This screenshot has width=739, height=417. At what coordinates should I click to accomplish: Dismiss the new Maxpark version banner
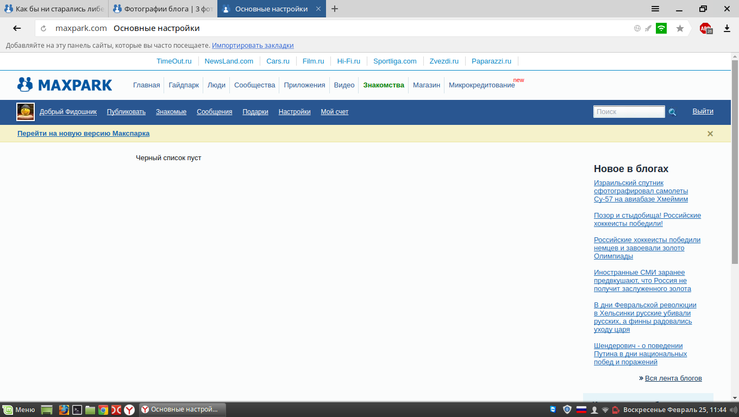tap(710, 133)
